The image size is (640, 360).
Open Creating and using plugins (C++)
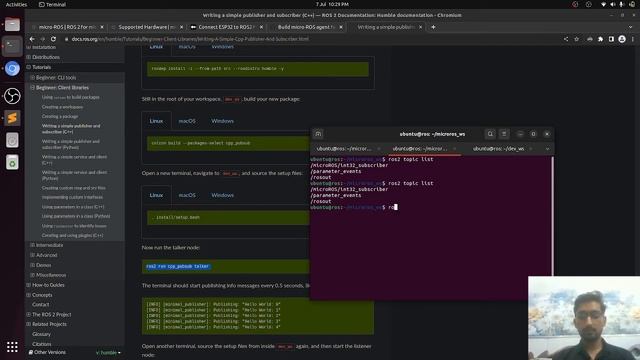73,235
